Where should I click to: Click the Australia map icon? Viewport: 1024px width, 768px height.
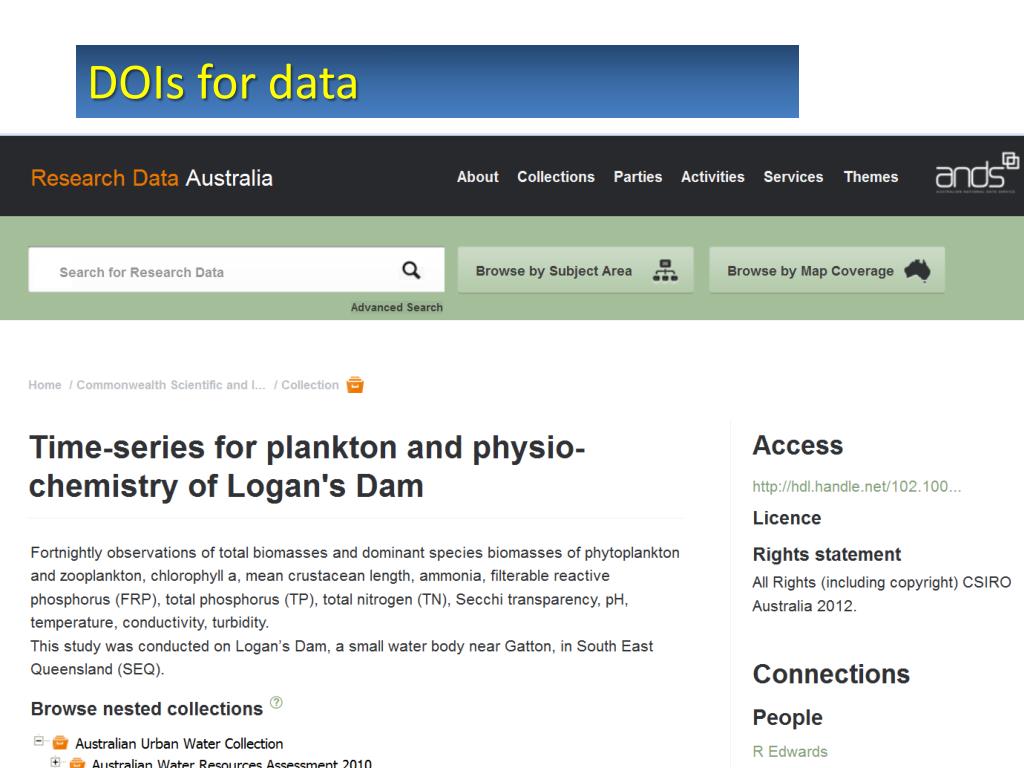click(x=918, y=270)
